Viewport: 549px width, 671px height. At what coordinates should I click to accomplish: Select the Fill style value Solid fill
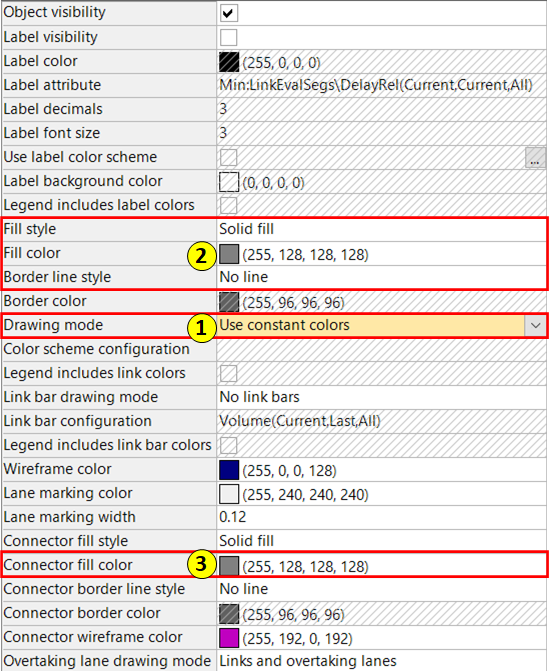pos(246,229)
